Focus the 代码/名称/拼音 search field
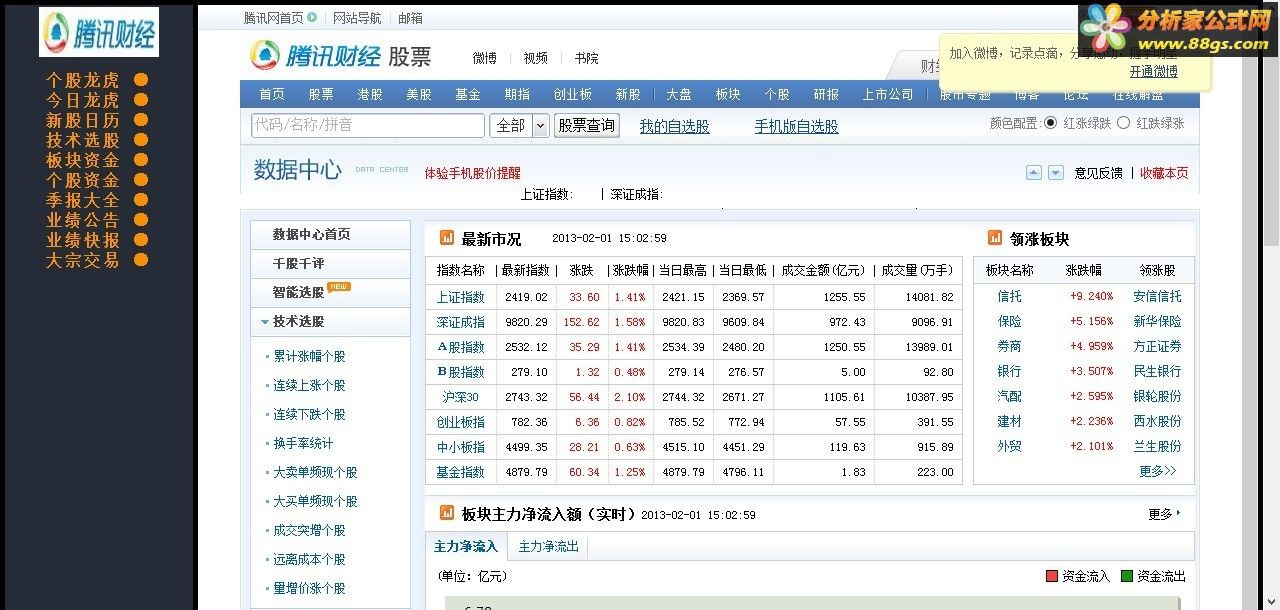The image size is (1280, 610). pos(367,125)
